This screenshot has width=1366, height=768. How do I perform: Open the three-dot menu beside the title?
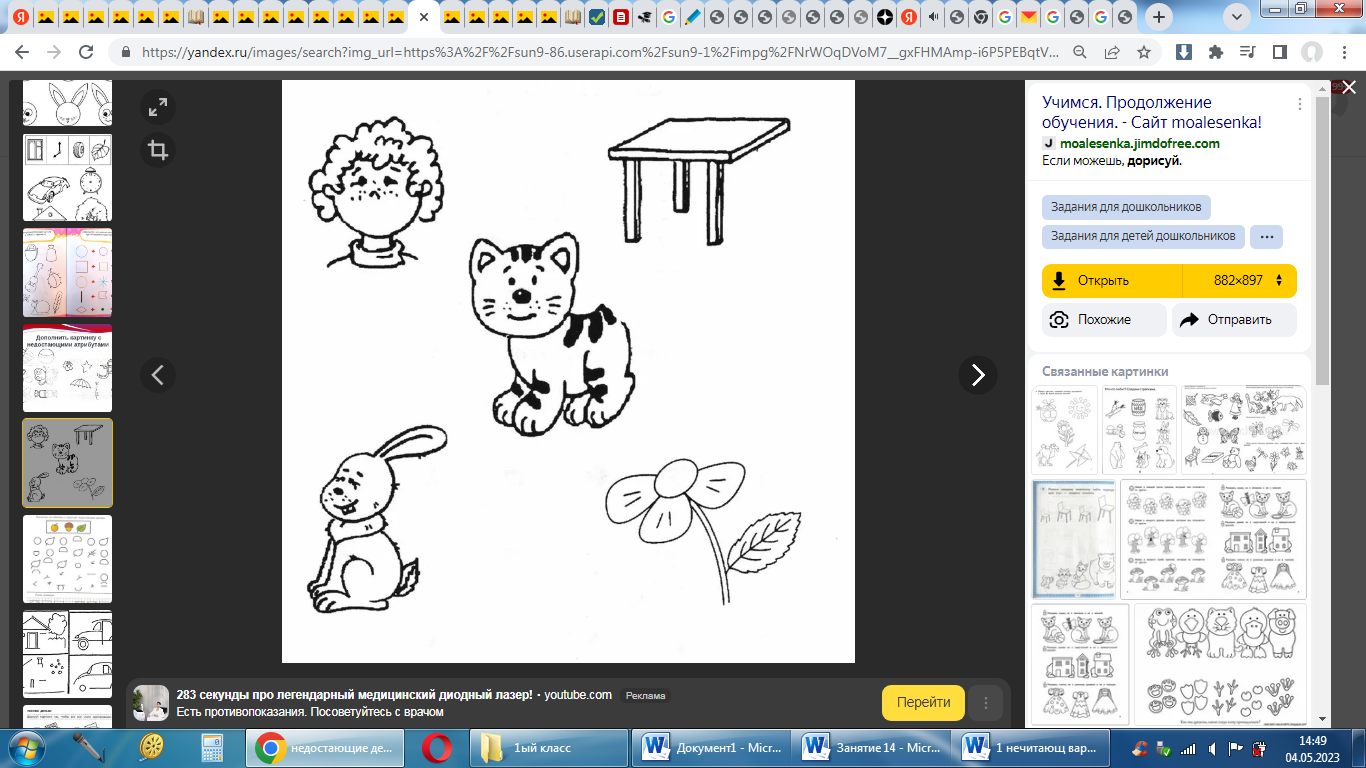pos(1299,104)
